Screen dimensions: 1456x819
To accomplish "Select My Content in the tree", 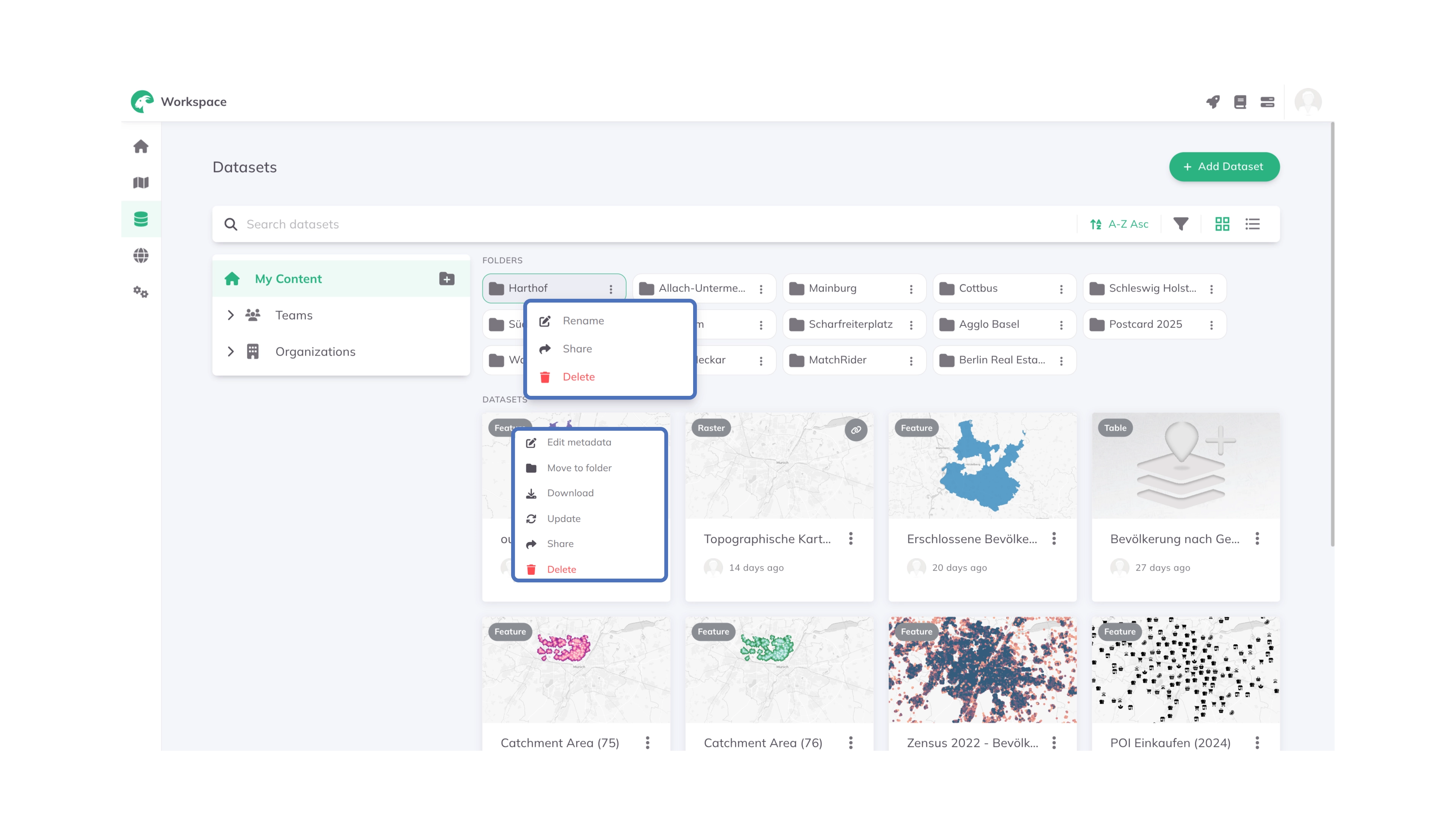I will pos(341,279).
